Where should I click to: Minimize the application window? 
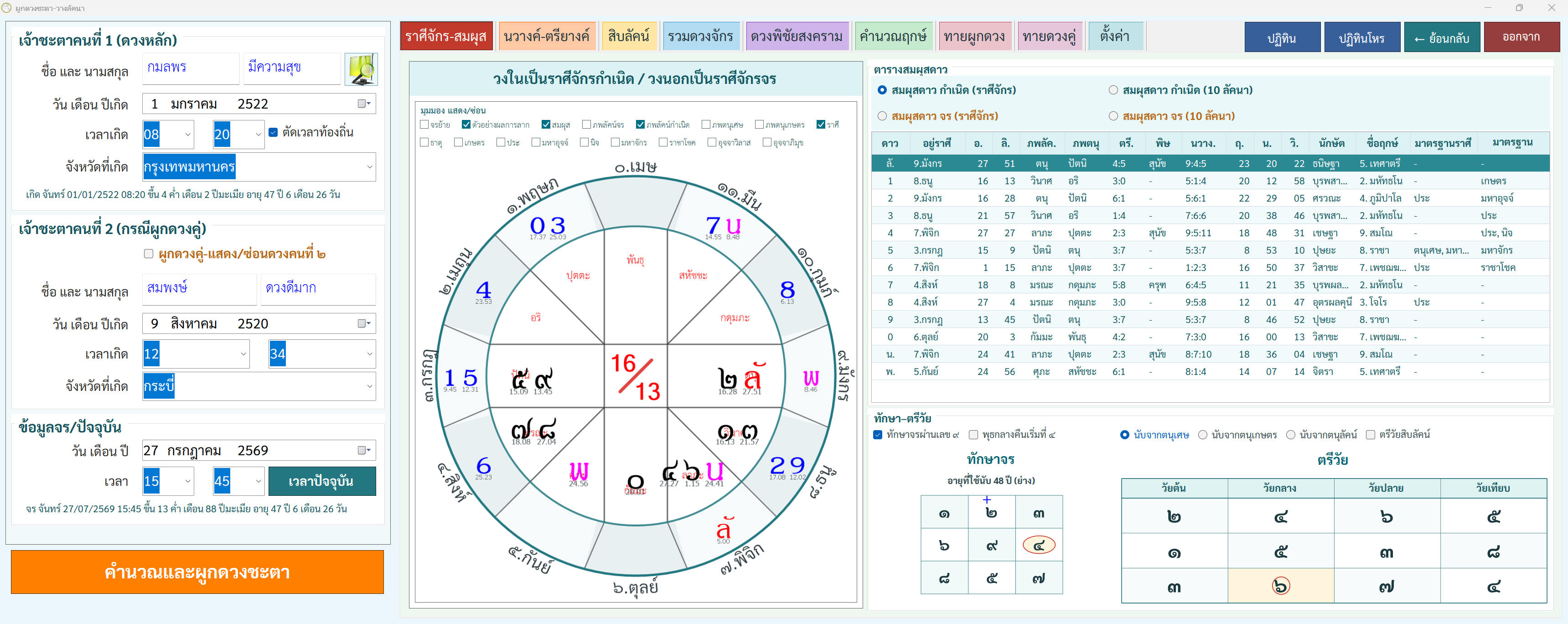(1488, 8)
